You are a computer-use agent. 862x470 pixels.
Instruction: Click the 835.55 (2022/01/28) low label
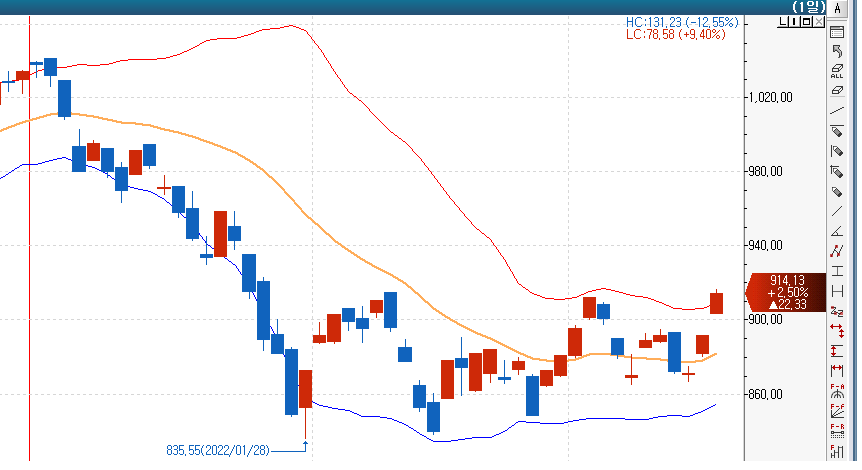(218, 451)
